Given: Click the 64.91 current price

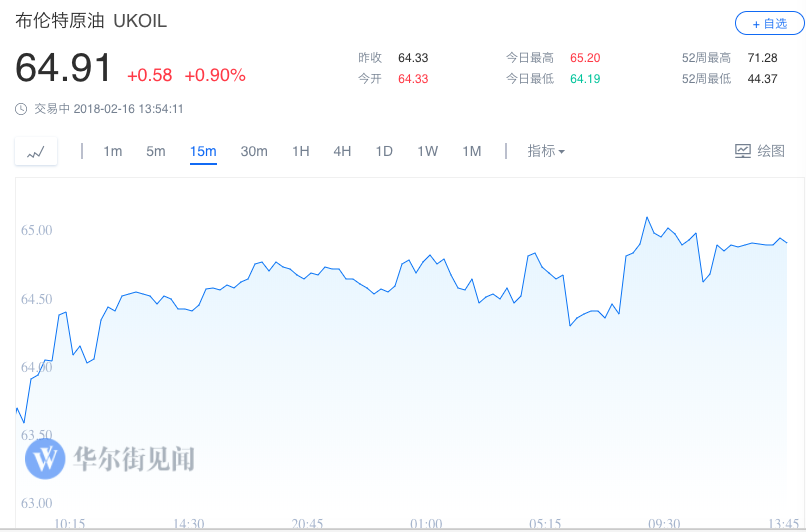Looking at the screenshot, I should (64, 68).
